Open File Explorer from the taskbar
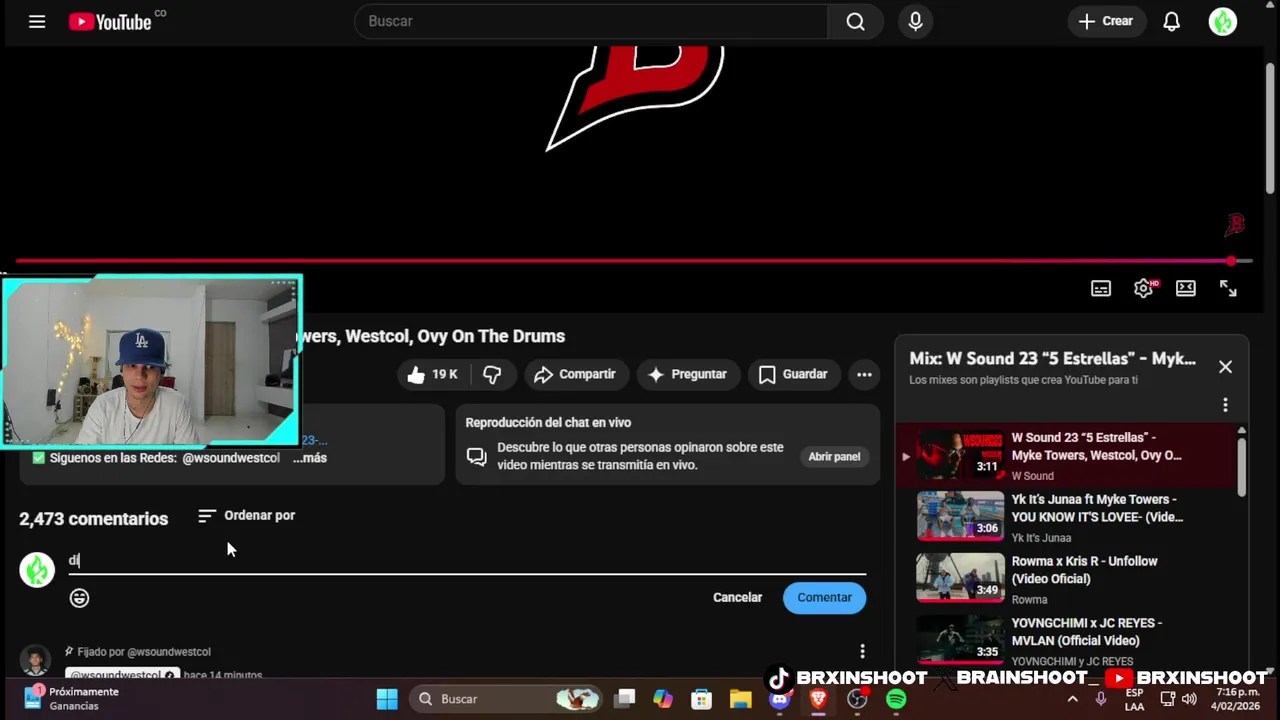Screen dimensions: 1280x720 [x=740, y=699]
